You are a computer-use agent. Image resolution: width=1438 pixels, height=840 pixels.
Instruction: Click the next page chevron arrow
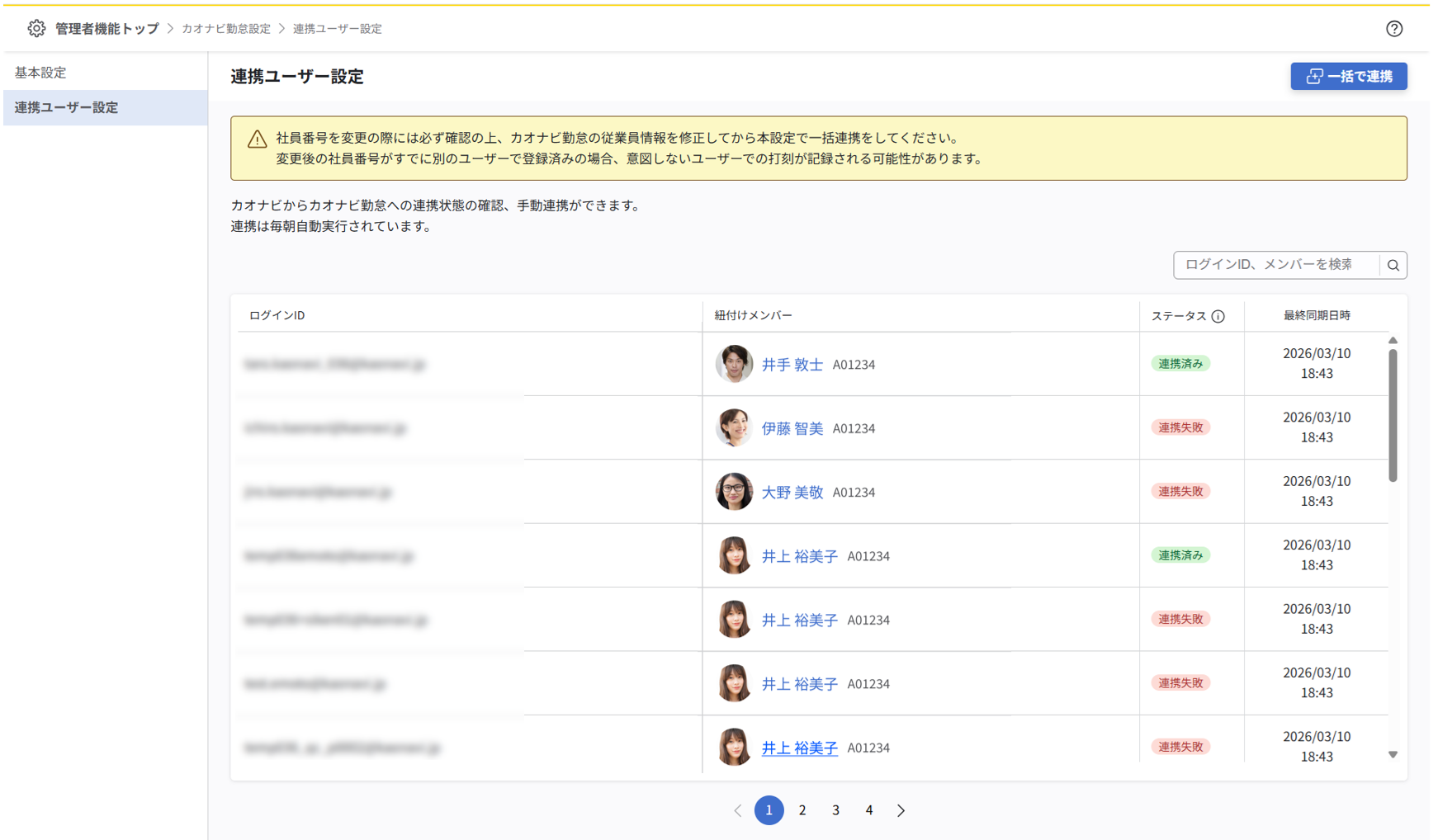[901, 810]
